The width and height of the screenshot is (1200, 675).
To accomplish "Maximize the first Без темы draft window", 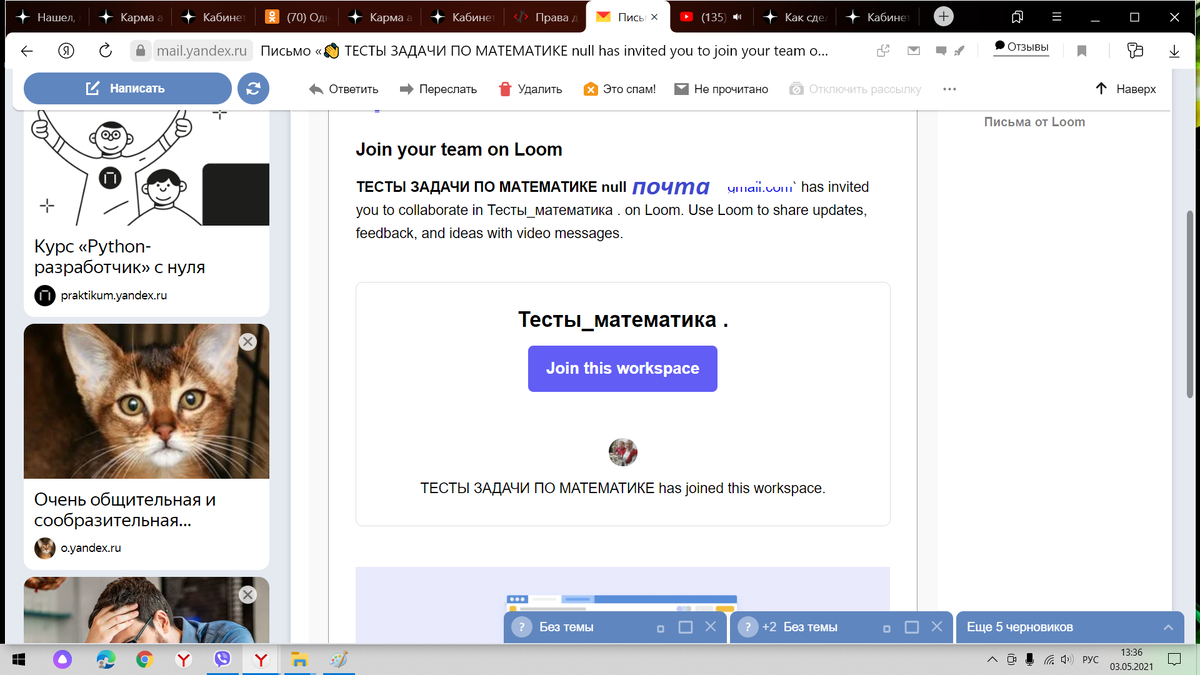I will 685,627.
